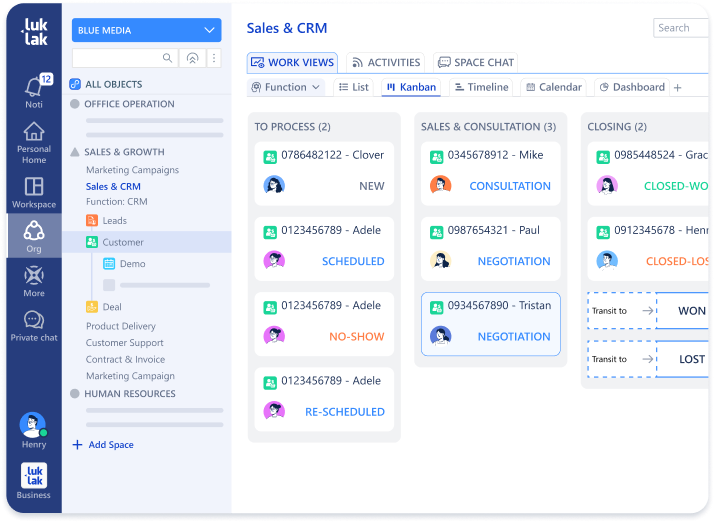The image size is (715, 523).
Task: Open the BLUE MEDIA workspace dropdown
Action: (147, 30)
